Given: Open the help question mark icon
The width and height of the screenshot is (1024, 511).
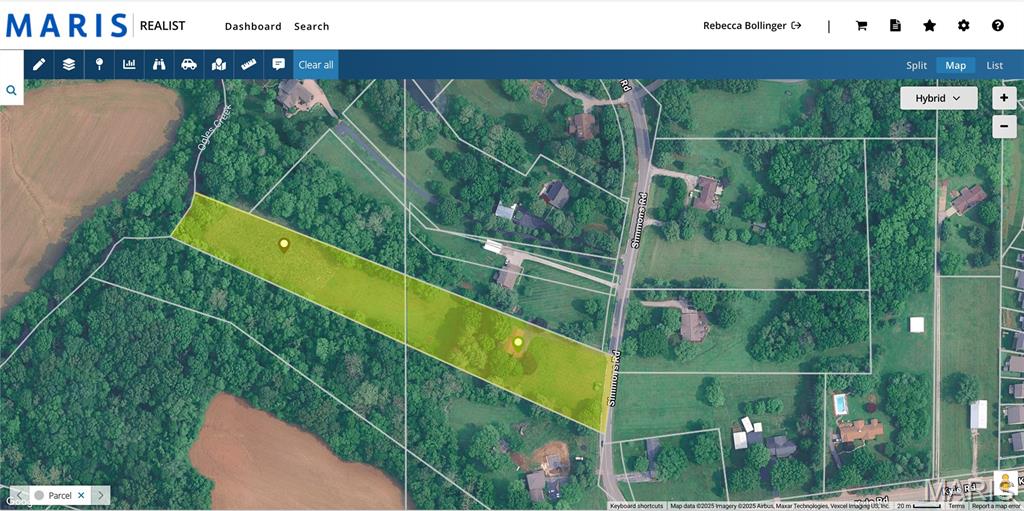Looking at the screenshot, I should (x=997, y=25).
